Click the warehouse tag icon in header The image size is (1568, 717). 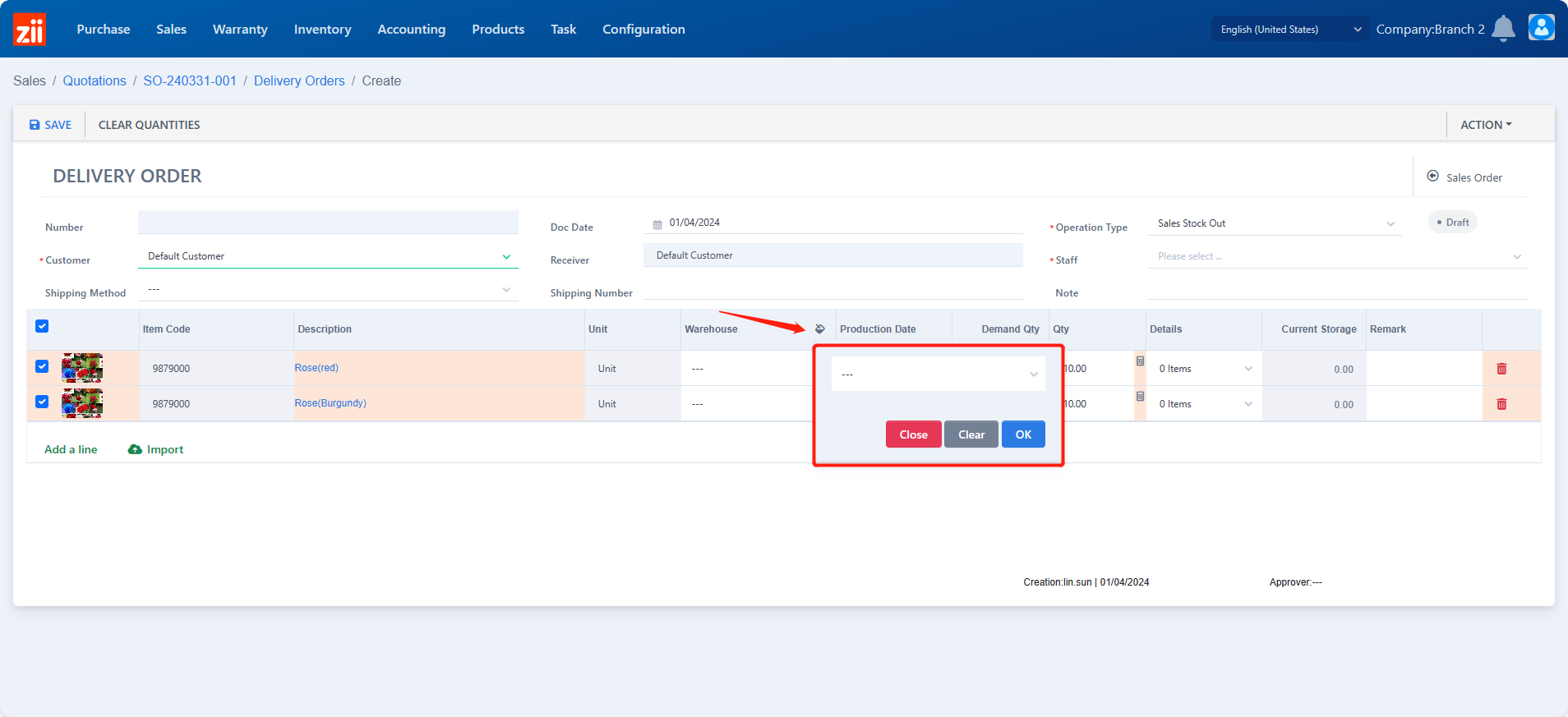point(819,329)
